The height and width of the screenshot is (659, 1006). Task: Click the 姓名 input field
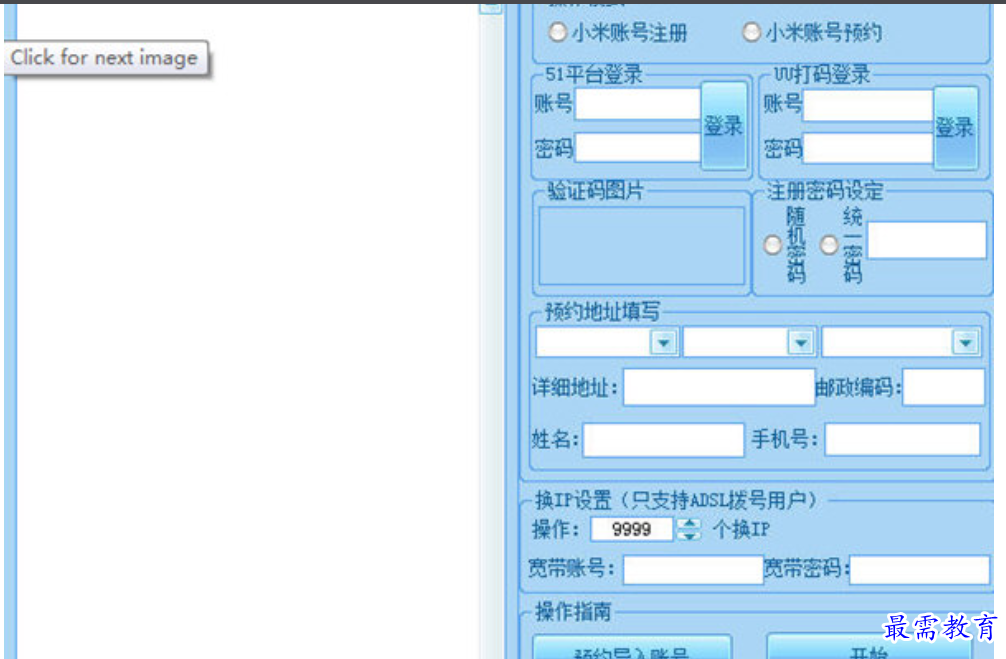(x=663, y=440)
